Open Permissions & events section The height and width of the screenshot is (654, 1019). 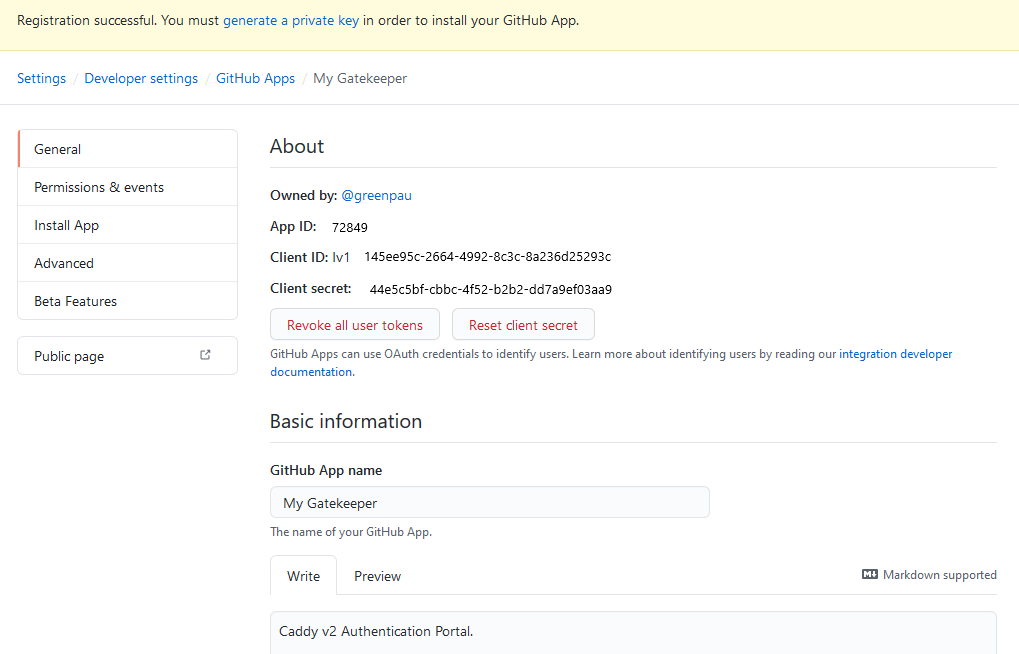point(98,186)
